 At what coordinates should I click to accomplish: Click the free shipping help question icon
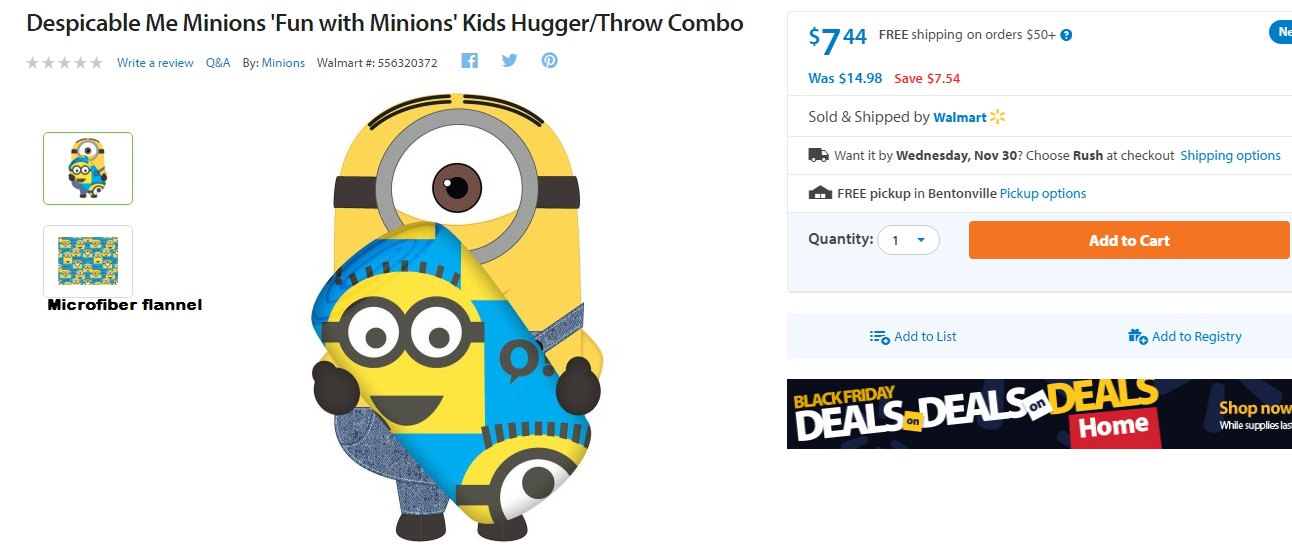point(1066,35)
